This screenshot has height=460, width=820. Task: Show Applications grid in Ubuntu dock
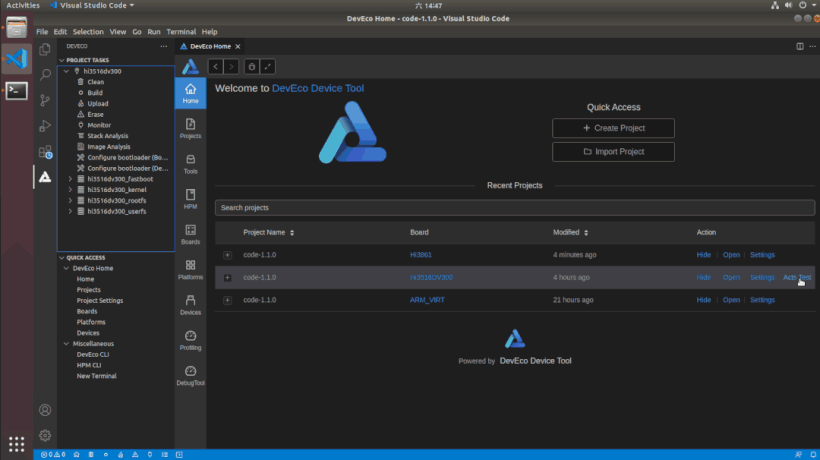tap(17, 444)
